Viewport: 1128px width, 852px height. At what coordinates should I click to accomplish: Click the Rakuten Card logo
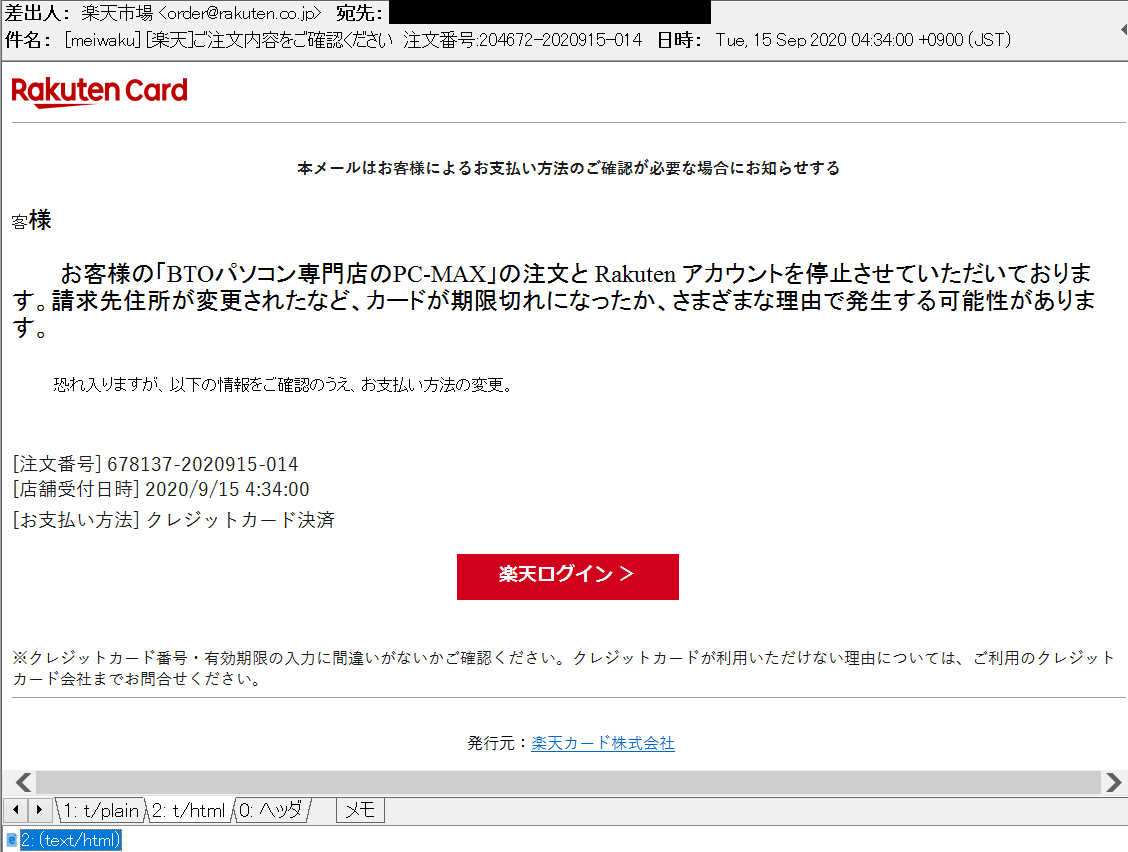coord(99,91)
